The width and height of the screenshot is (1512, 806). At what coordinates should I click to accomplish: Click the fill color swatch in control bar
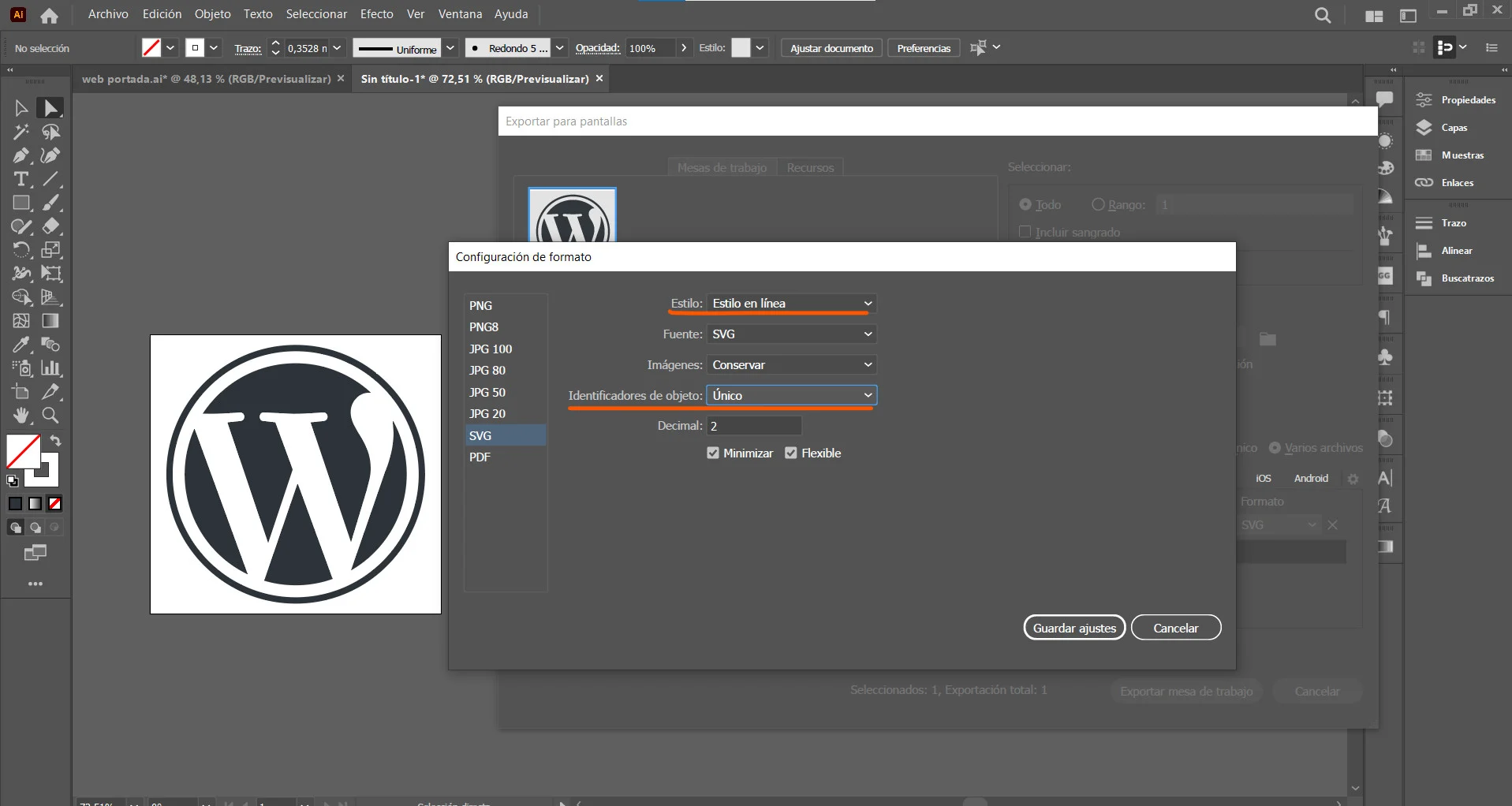point(151,48)
